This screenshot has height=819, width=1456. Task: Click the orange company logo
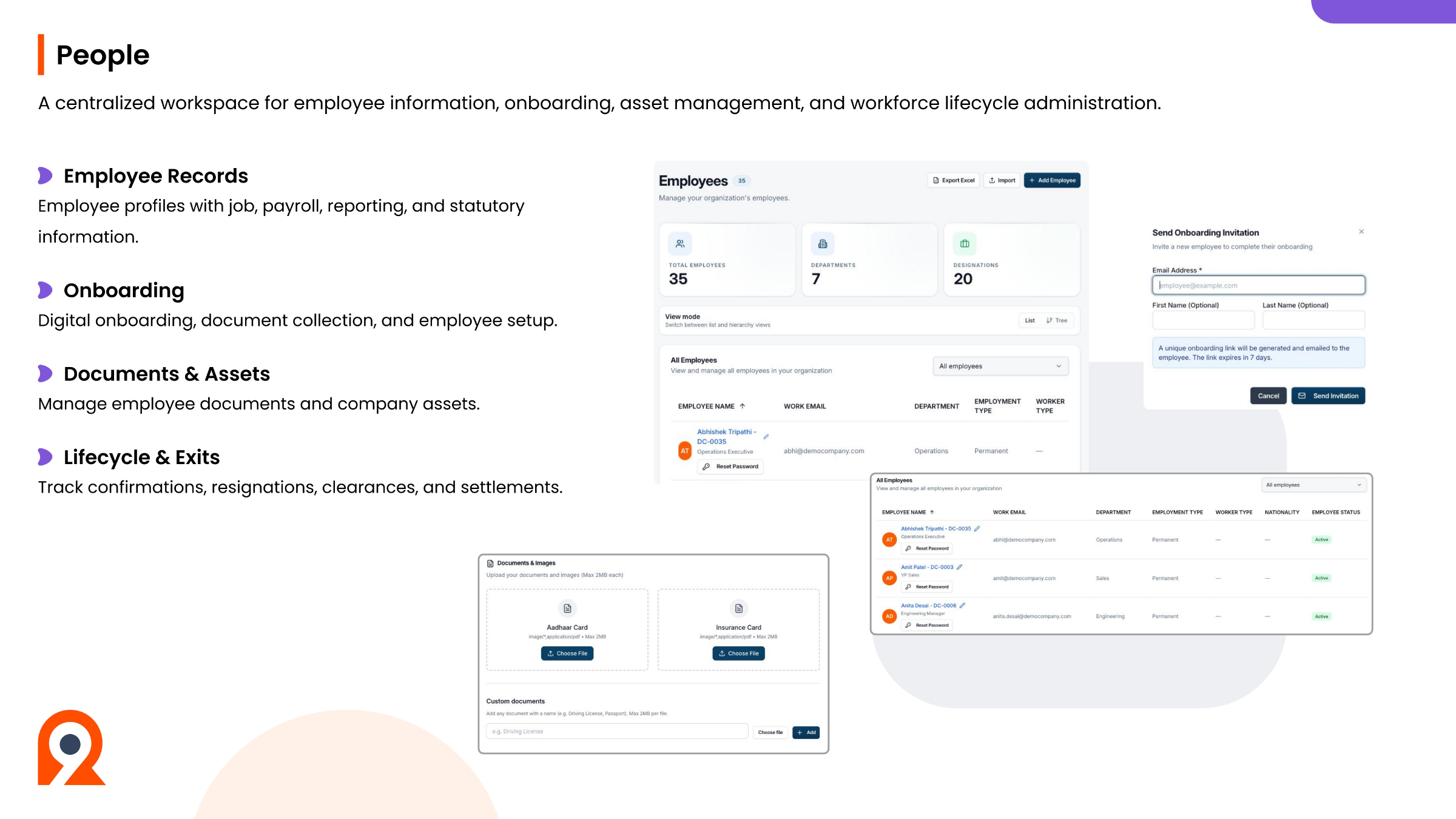(72, 747)
